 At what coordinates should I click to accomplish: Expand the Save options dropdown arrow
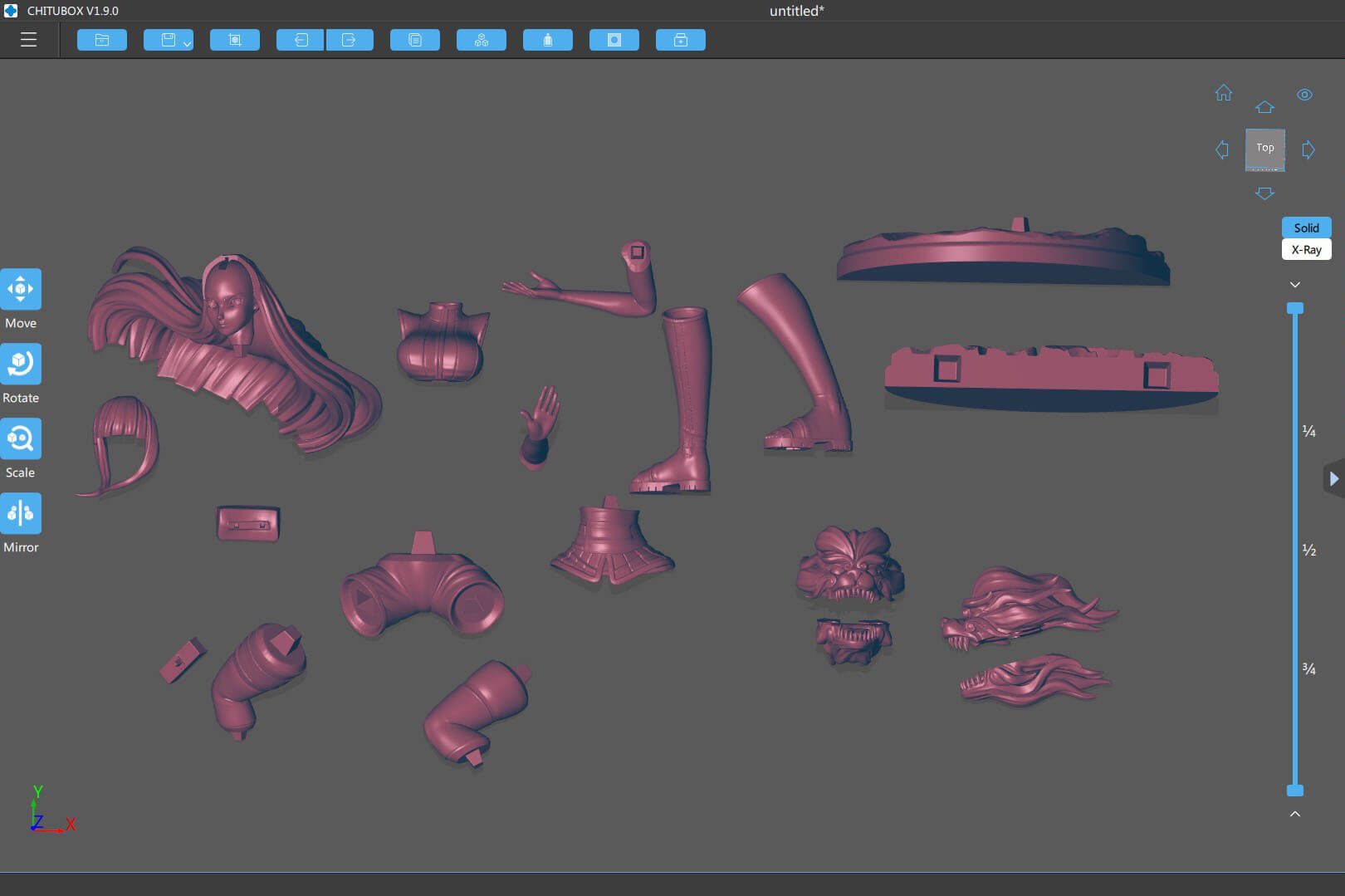coord(188,43)
